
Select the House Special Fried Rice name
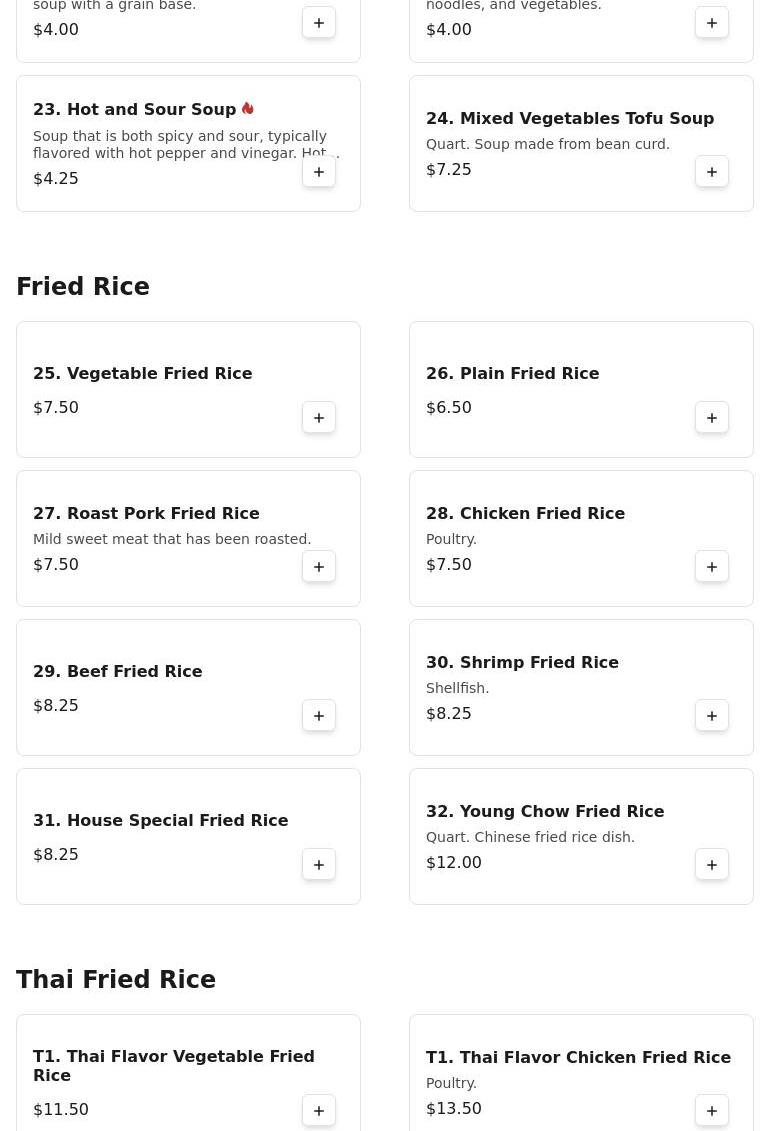[160, 820]
